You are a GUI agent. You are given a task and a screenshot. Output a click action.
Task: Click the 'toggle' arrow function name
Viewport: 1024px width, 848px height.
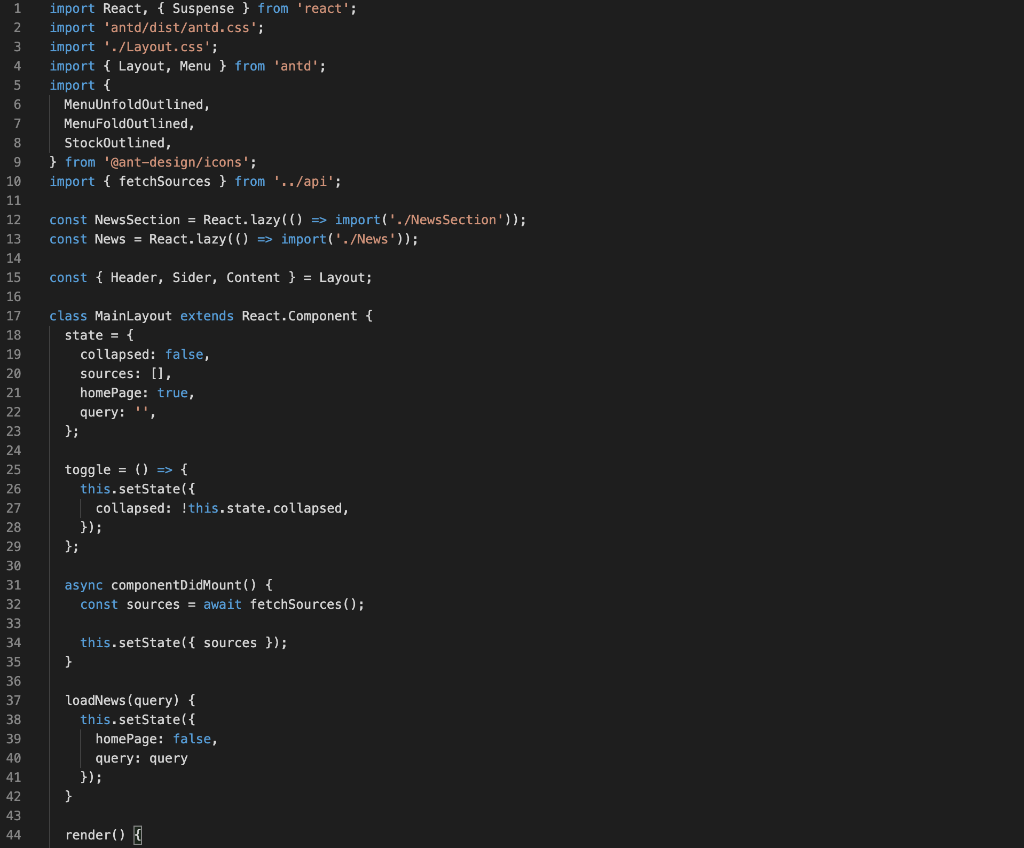[x=86, y=469]
